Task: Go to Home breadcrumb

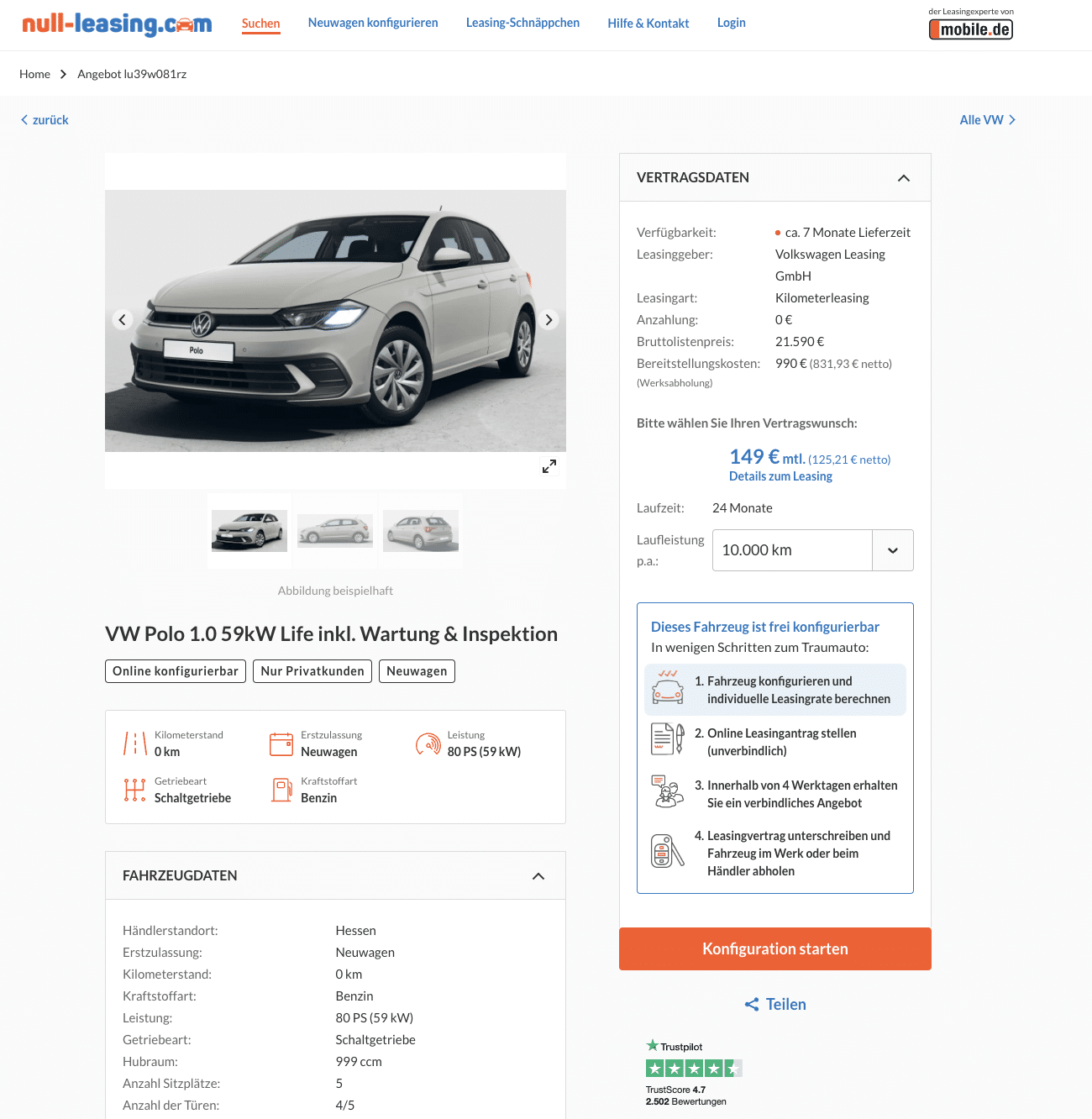Action: coord(34,74)
